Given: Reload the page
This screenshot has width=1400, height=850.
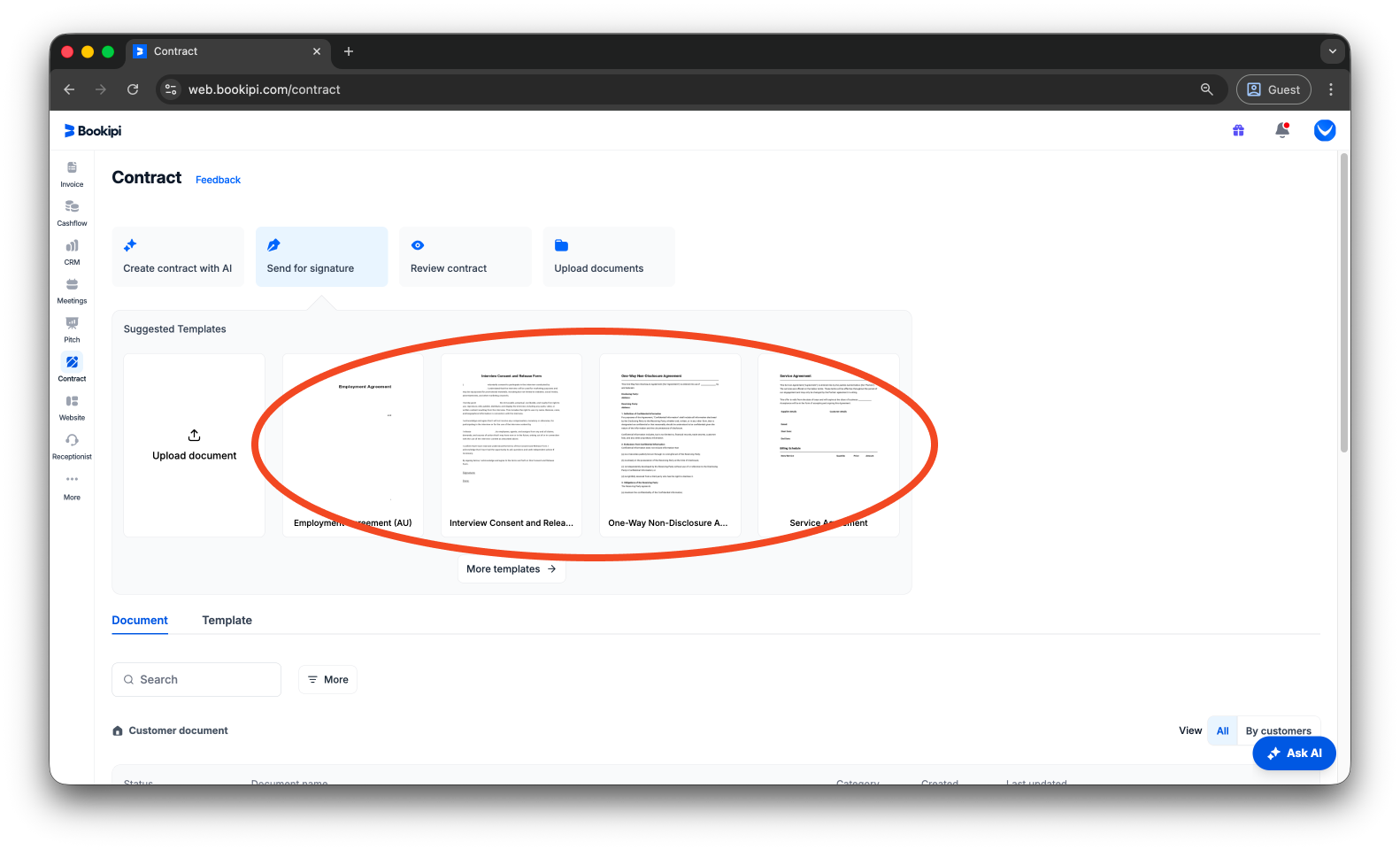Looking at the screenshot, I should coord(133,89).
